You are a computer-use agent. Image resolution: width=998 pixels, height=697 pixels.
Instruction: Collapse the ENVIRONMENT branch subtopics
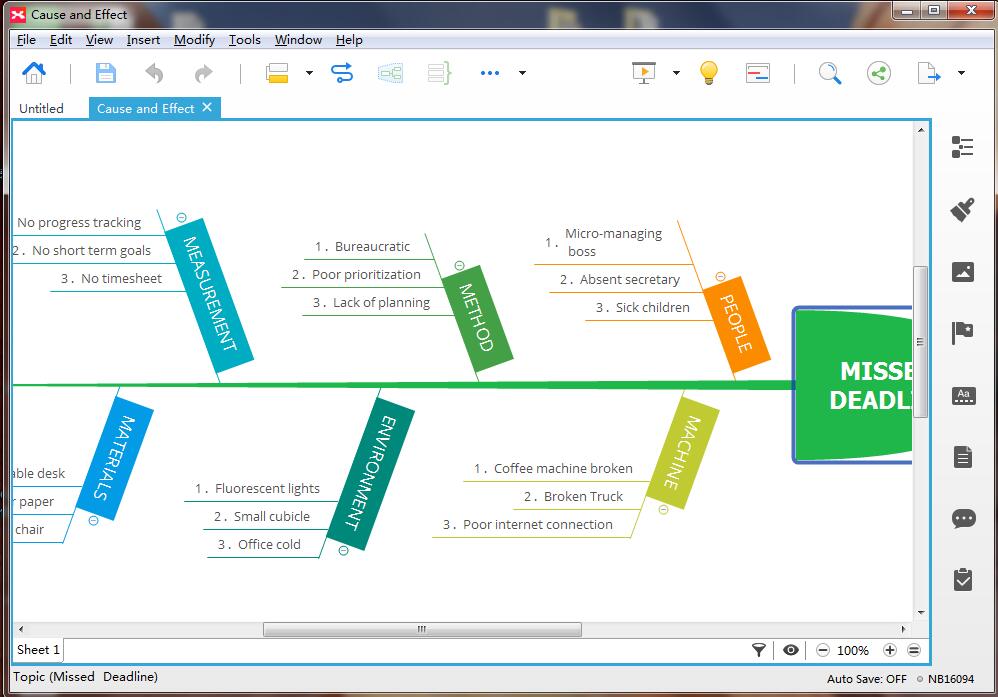[344, 551]
